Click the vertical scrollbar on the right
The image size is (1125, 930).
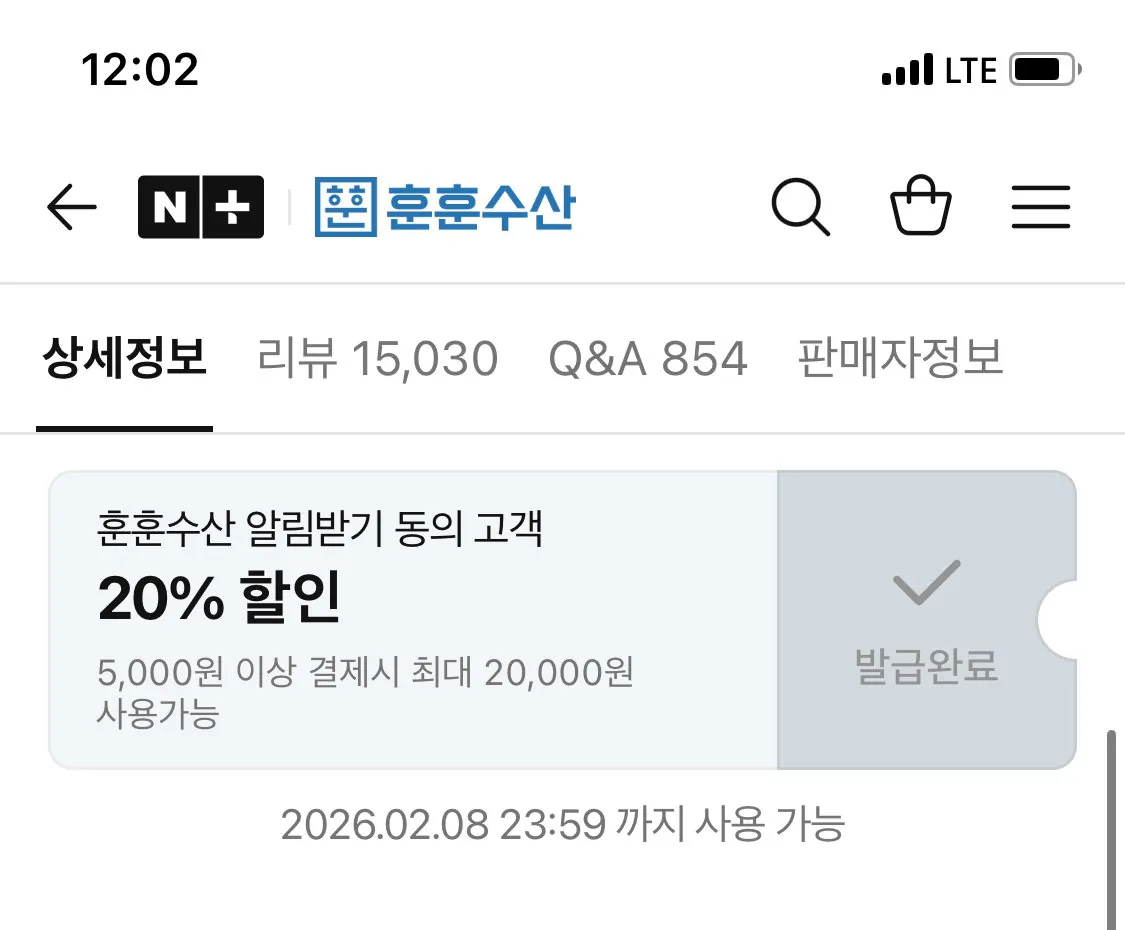(1111, 830)
